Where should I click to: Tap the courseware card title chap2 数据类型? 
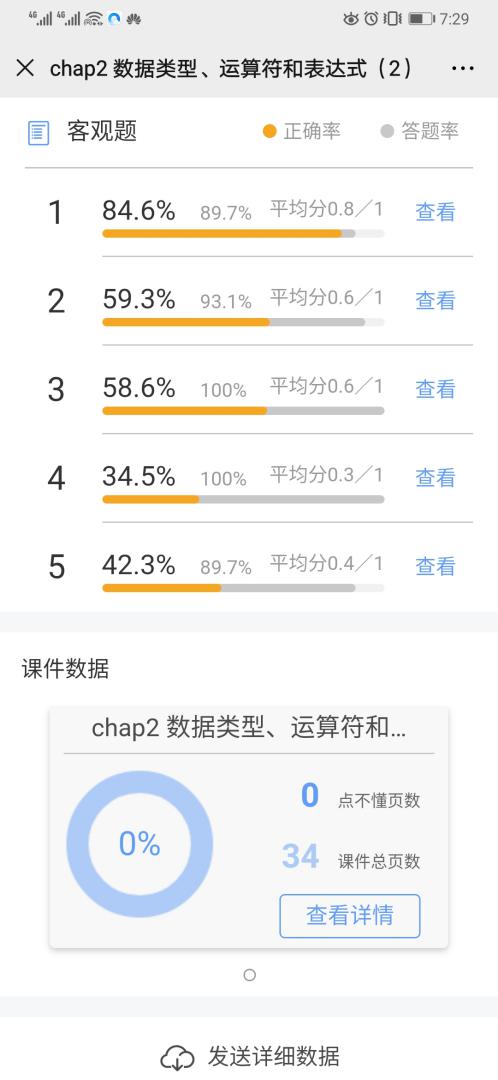[x=249, y=729]
